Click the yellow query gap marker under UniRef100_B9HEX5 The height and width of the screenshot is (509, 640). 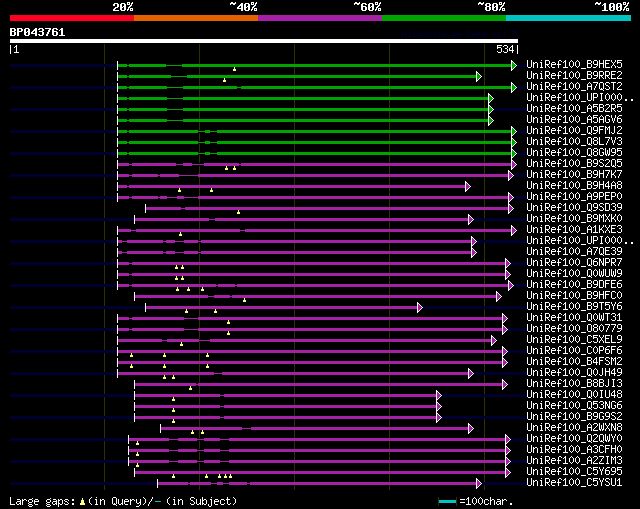coord(234,69)
